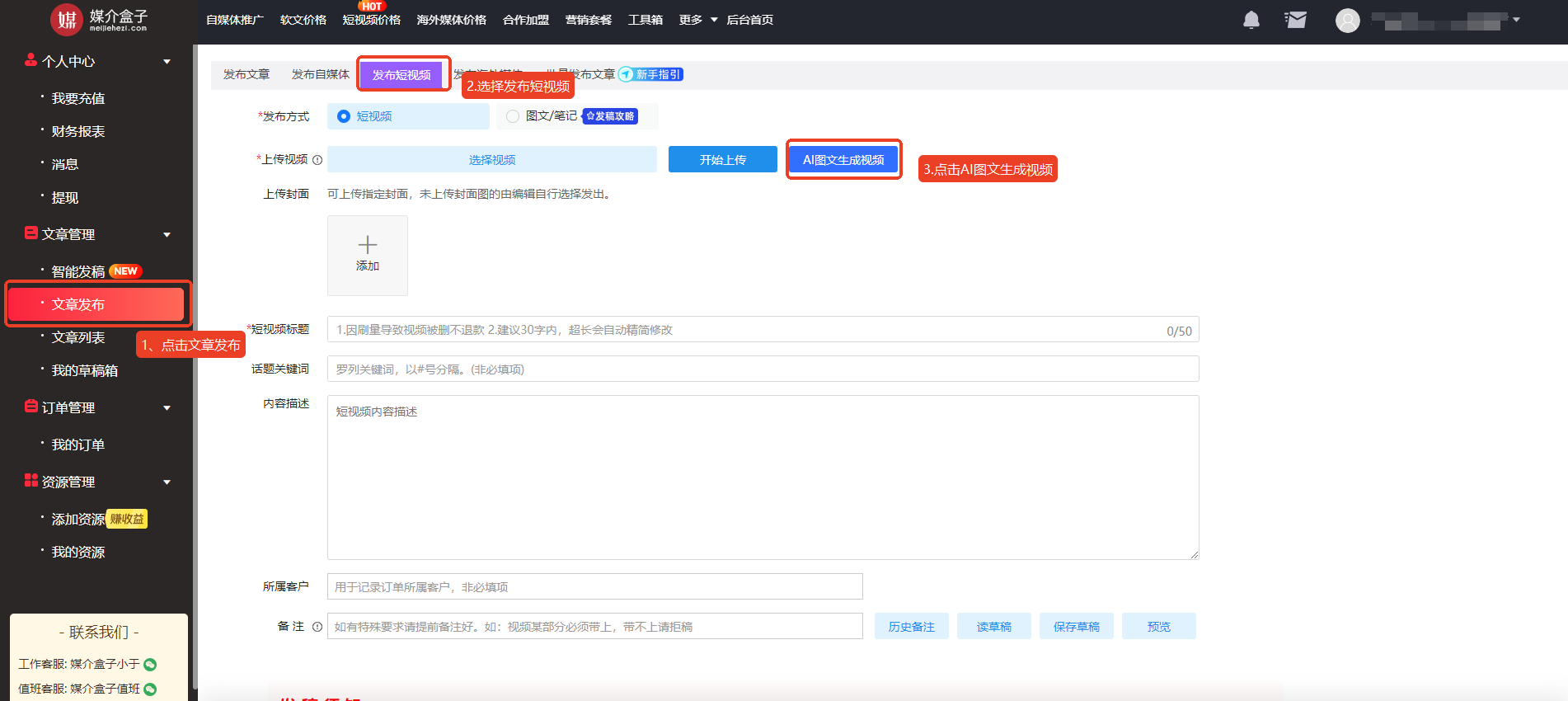The image size is (1568, 701).
Task: Open 文章列表 in the sidebar
Action: click(x=78, y=337)
